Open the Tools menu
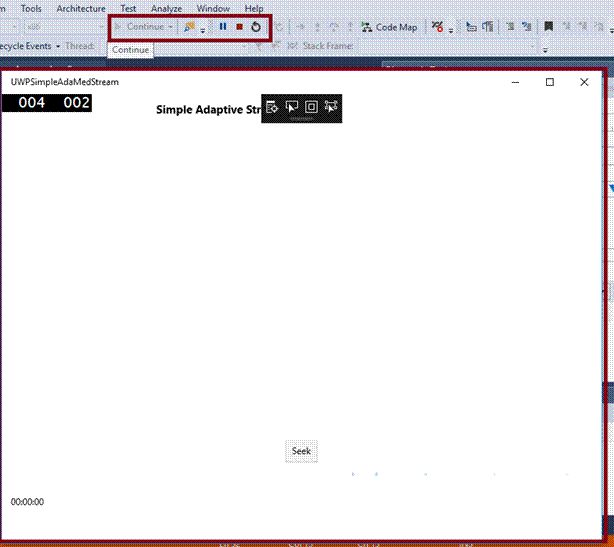 click(x=31, y=8)
